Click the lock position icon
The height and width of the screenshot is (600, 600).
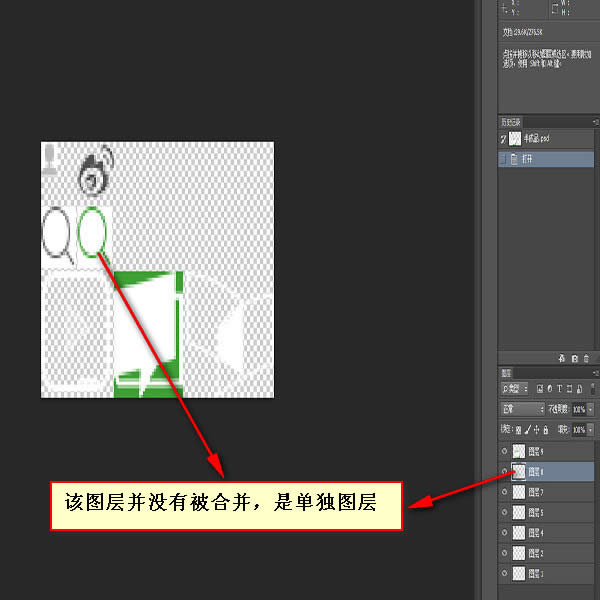click(536, 430)
